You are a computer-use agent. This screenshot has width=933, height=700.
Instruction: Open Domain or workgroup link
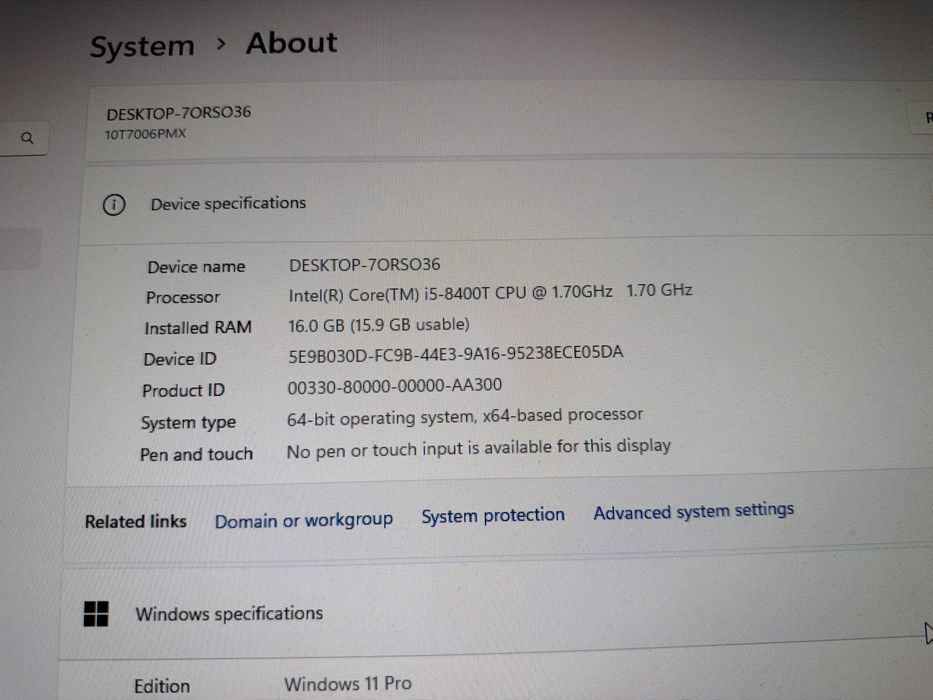(x=303, y=520)
